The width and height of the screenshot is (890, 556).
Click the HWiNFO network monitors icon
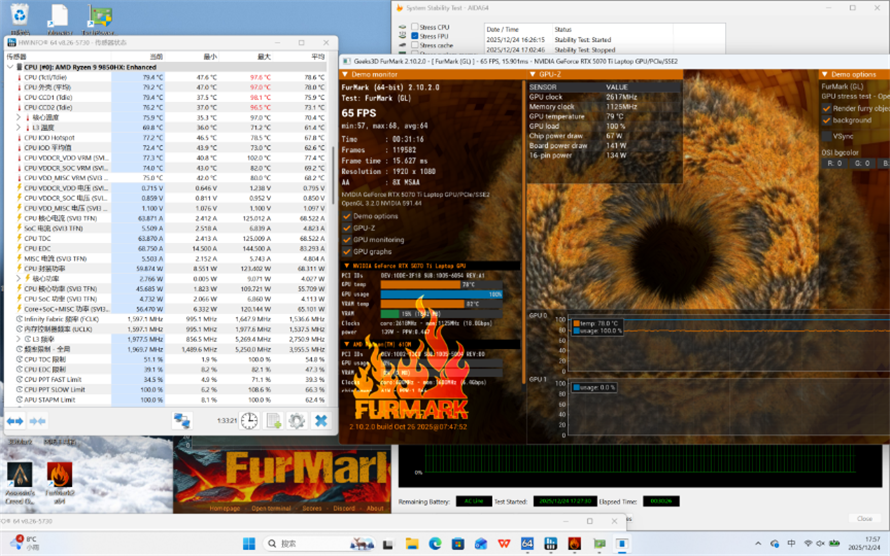182,421
